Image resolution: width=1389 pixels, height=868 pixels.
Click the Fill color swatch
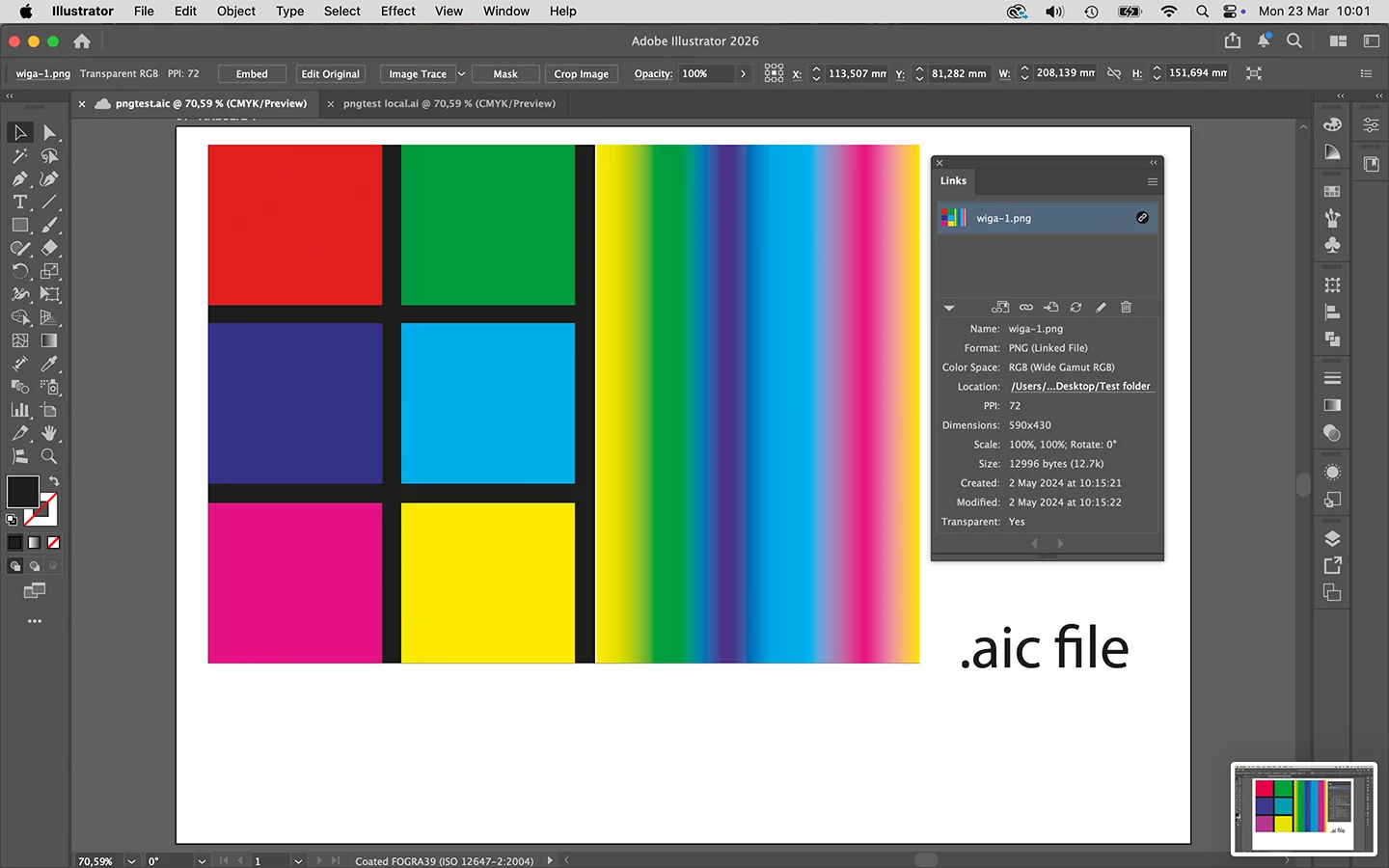click(22, 492)
